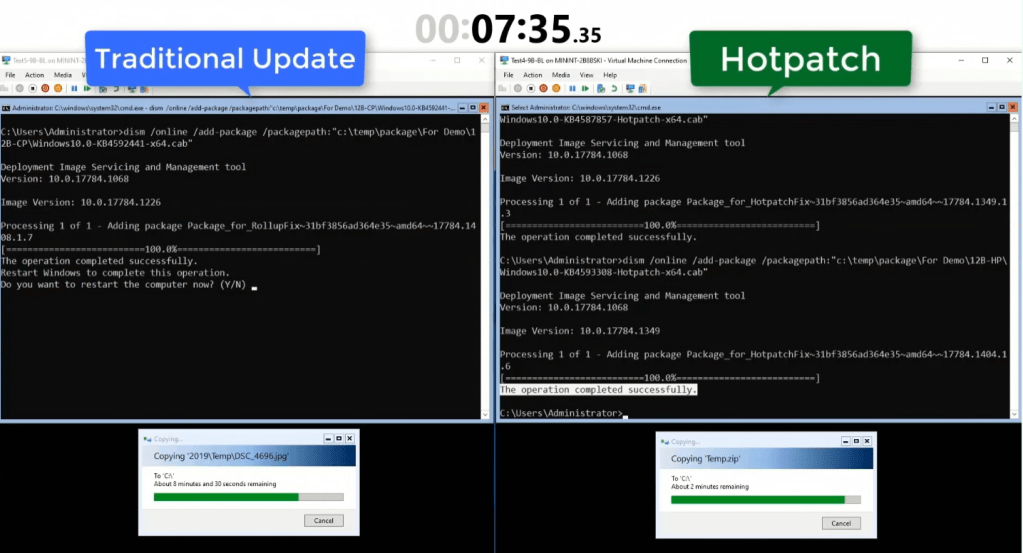Click the Temp.zip copy progress bar
1023x553 pixels.
(x=764, y=499)
